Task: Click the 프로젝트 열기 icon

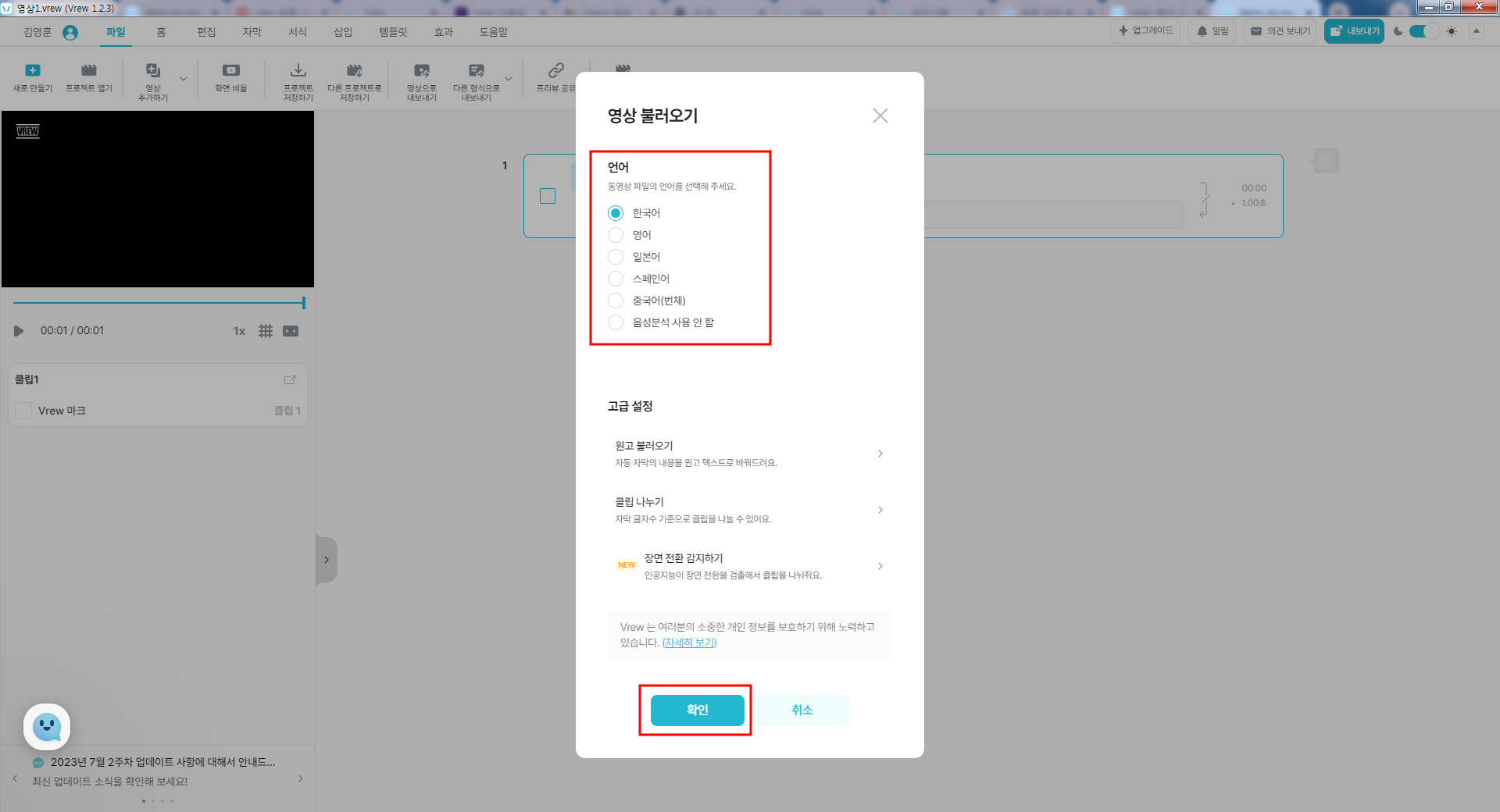Action: pos(88,78)
